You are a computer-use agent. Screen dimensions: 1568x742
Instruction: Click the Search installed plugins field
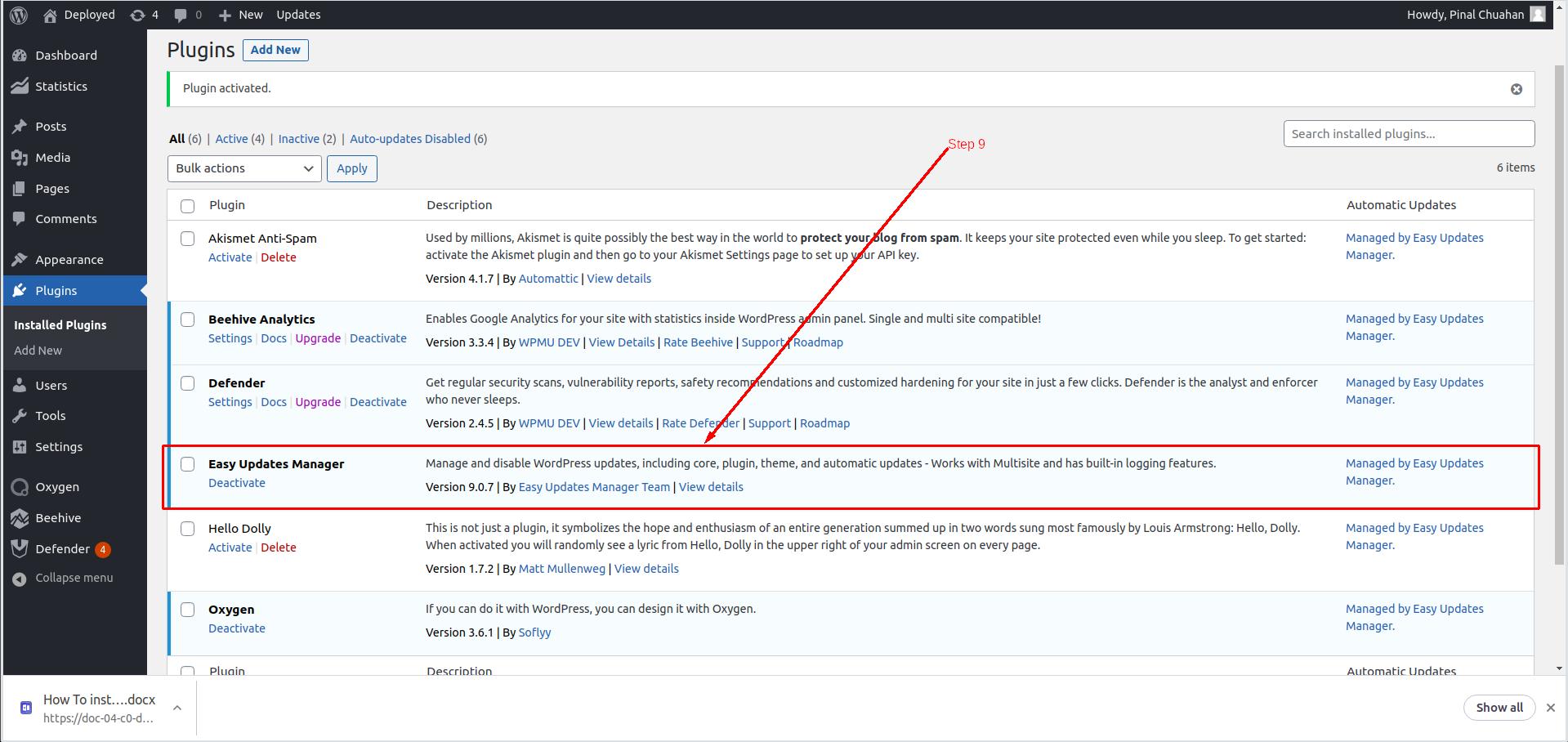click(x=1409, y=134)
